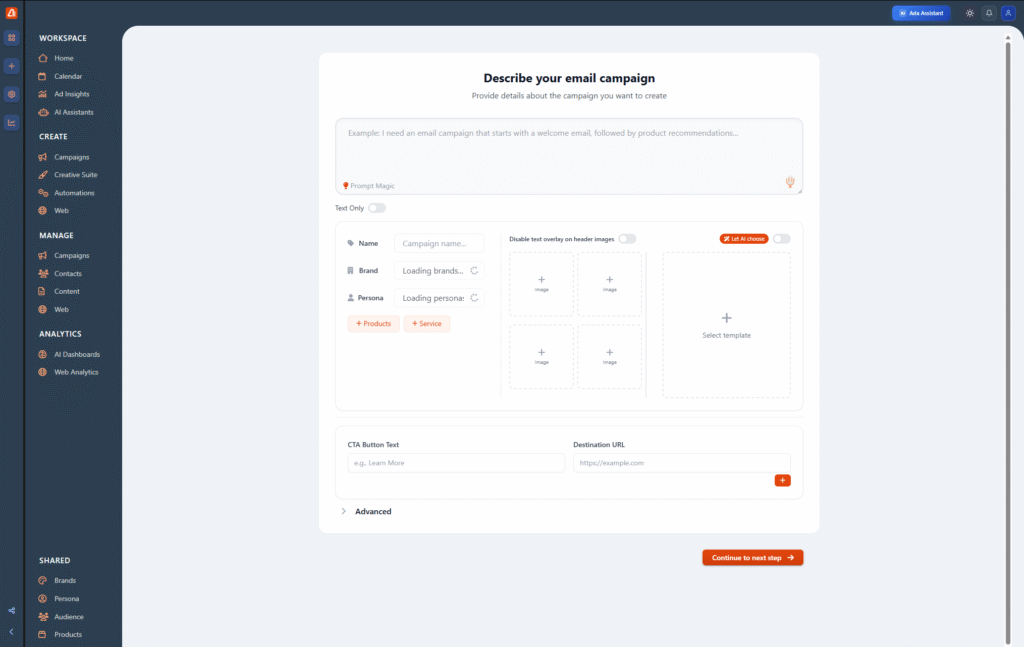Click the orange plus button under Destination URL

click(782, 481)
